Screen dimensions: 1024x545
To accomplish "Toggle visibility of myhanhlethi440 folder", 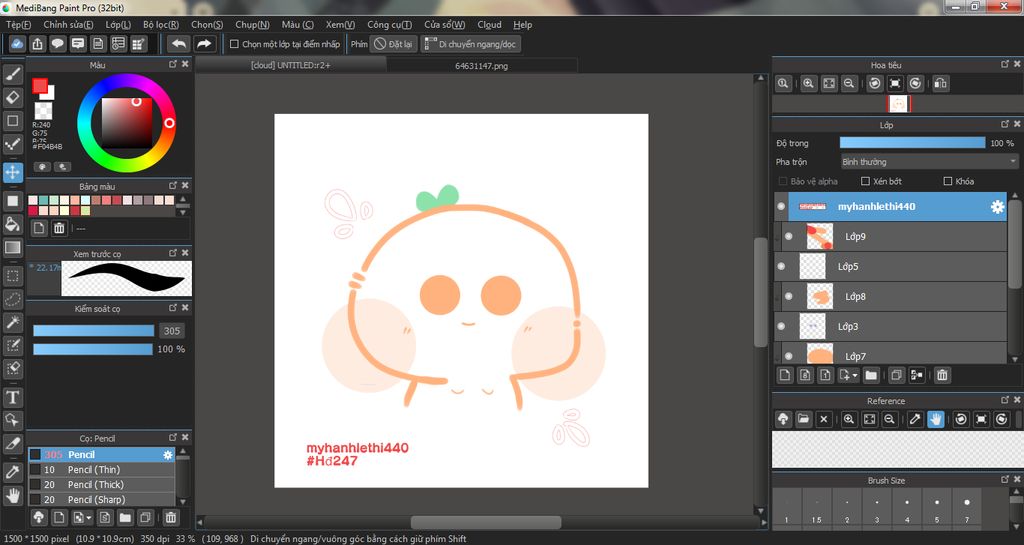I will [781, 206].
